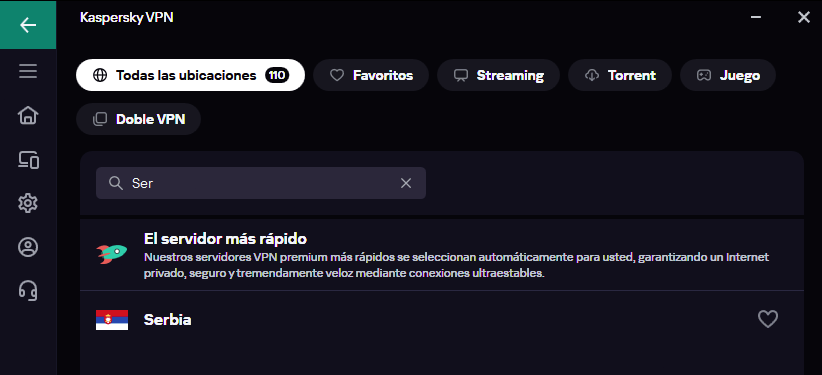This screenshot has height=375, width=822.
Task: Open the hamburger menu in the sidebar
Action: [28, 71]
